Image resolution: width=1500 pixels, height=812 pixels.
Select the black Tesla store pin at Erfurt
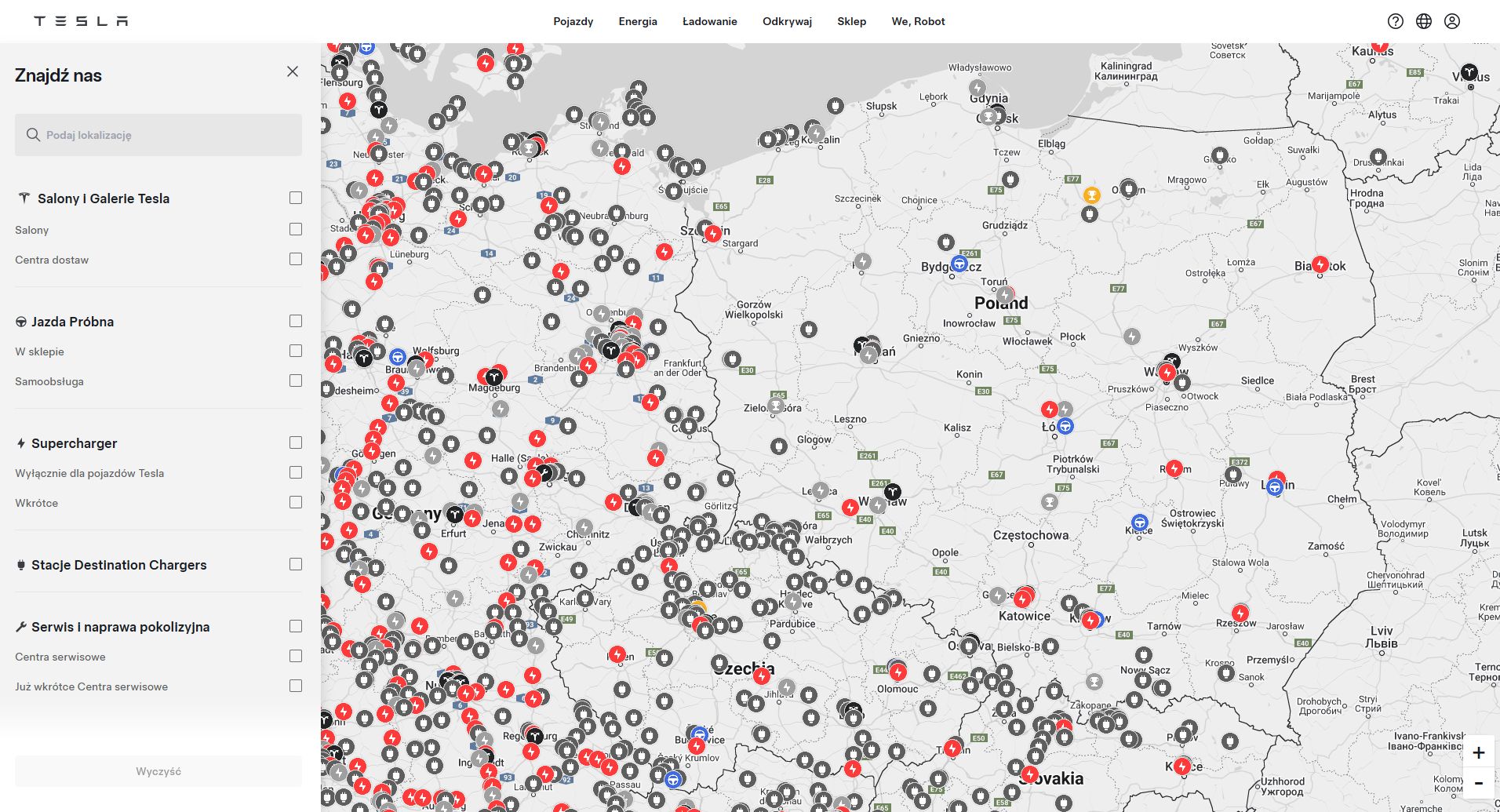(x=454, y=515)
